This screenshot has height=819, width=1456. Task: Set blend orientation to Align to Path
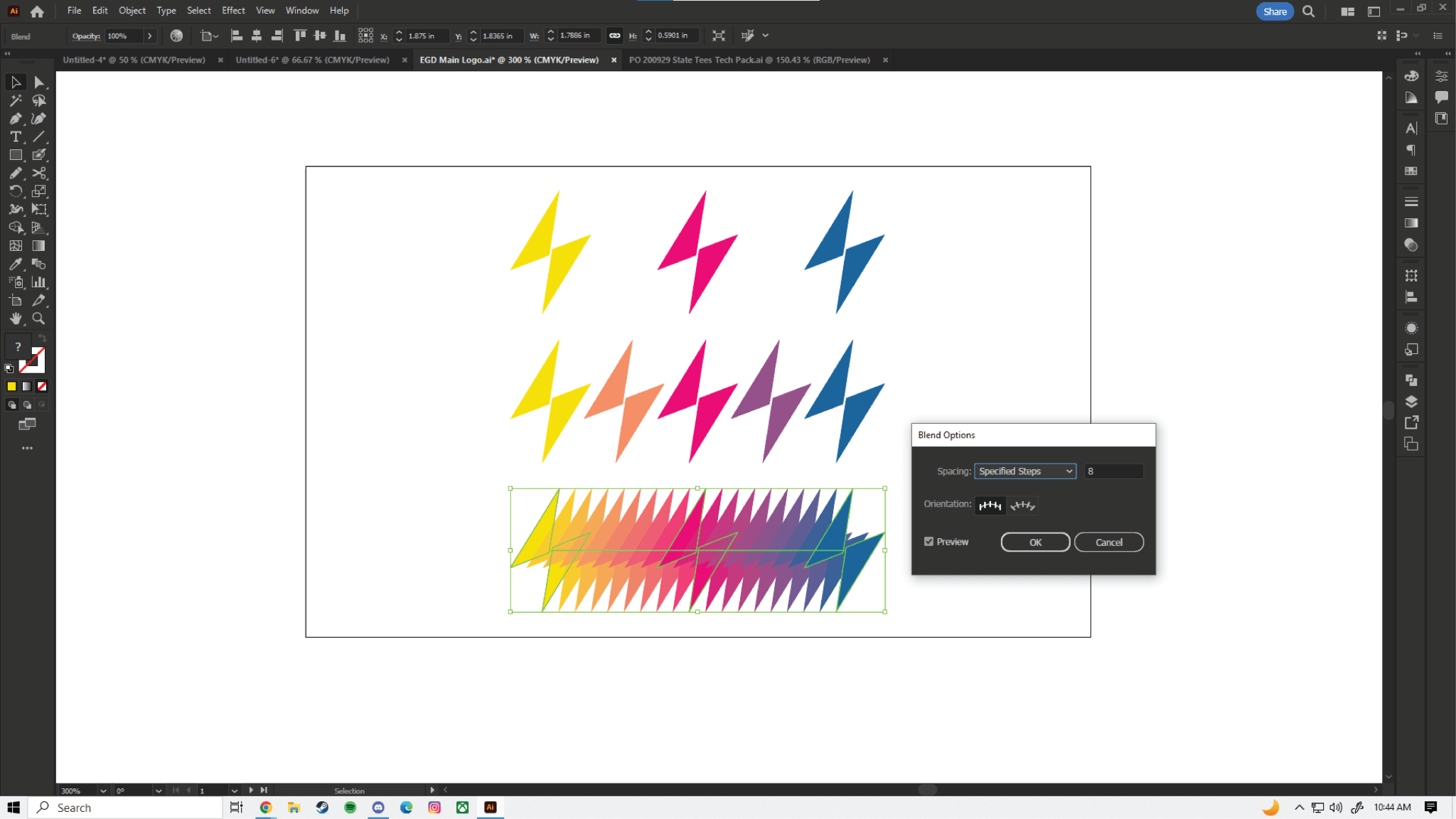click(1022, 505)
